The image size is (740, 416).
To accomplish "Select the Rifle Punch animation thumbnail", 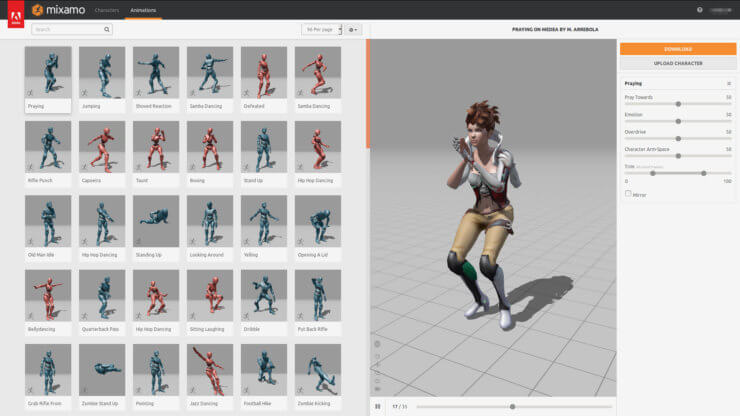I will click(x=48, y=147).
